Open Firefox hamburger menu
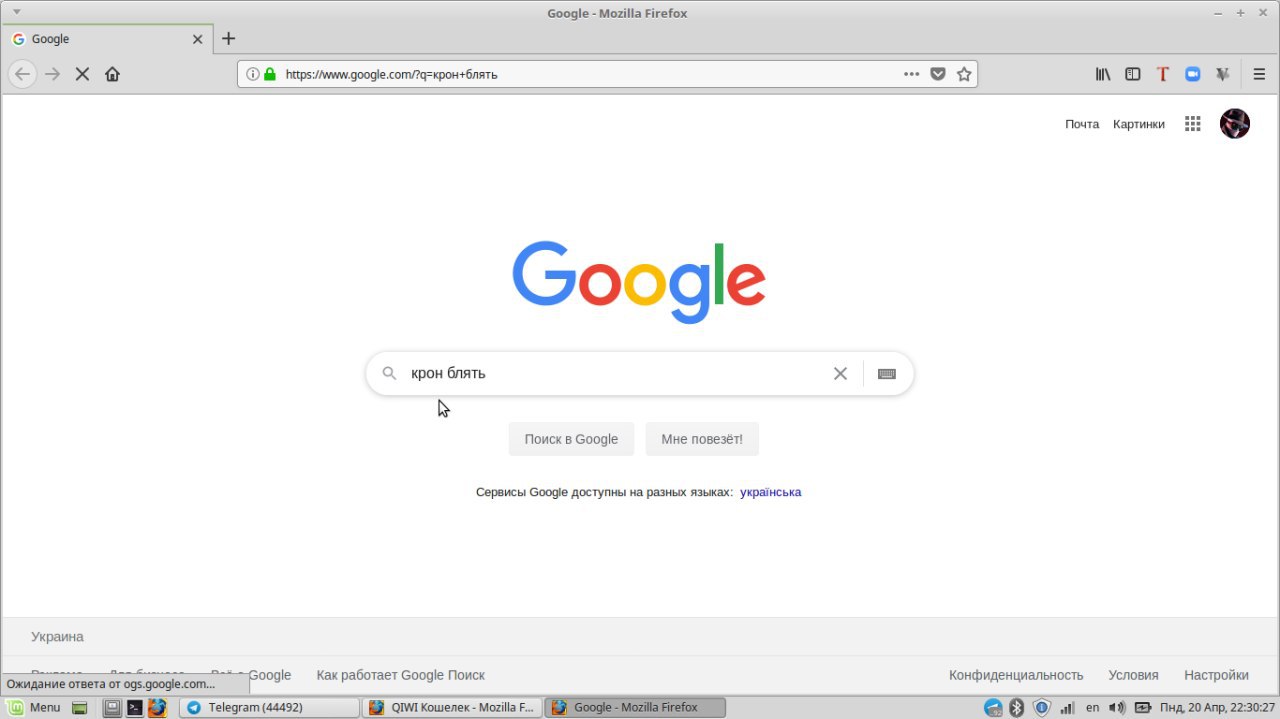 coord(1260,74)
